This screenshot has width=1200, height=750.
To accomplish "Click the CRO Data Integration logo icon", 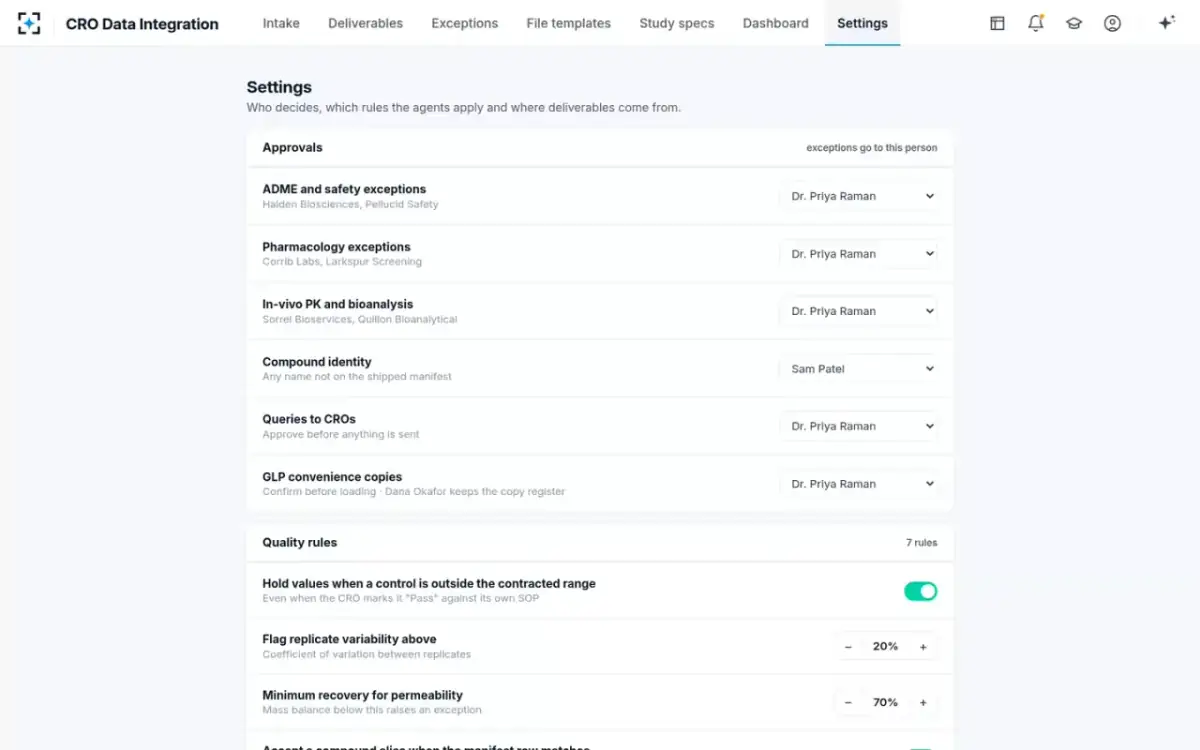I will pyautogui.click(x=29, y=23).
